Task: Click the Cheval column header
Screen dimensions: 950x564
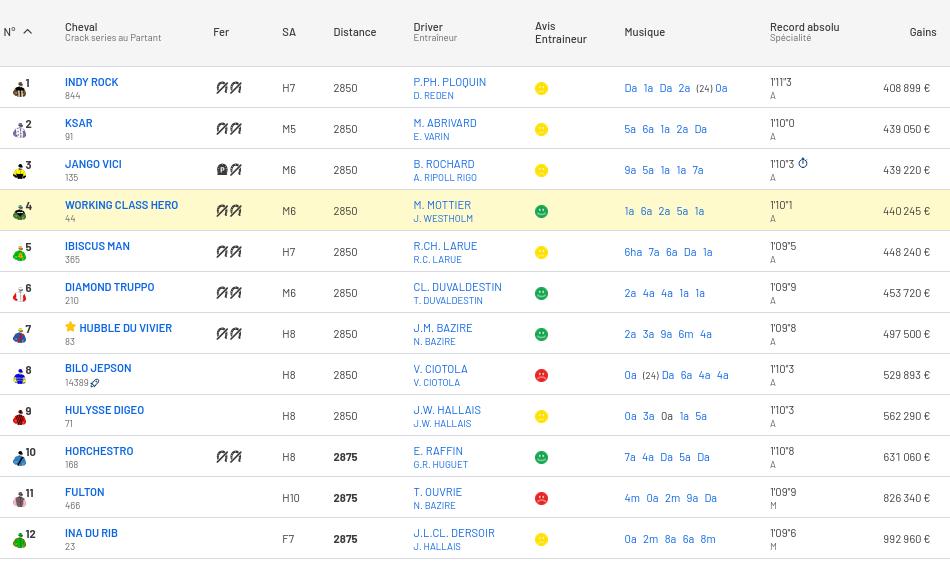Action: tap(81, 27)
